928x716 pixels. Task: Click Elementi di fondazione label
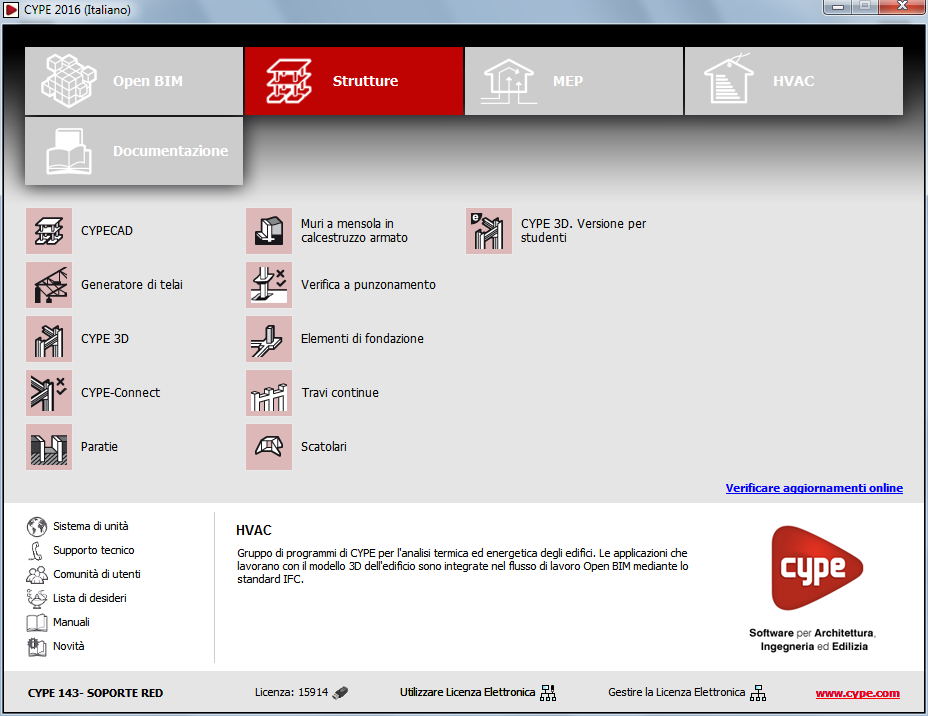362,338
